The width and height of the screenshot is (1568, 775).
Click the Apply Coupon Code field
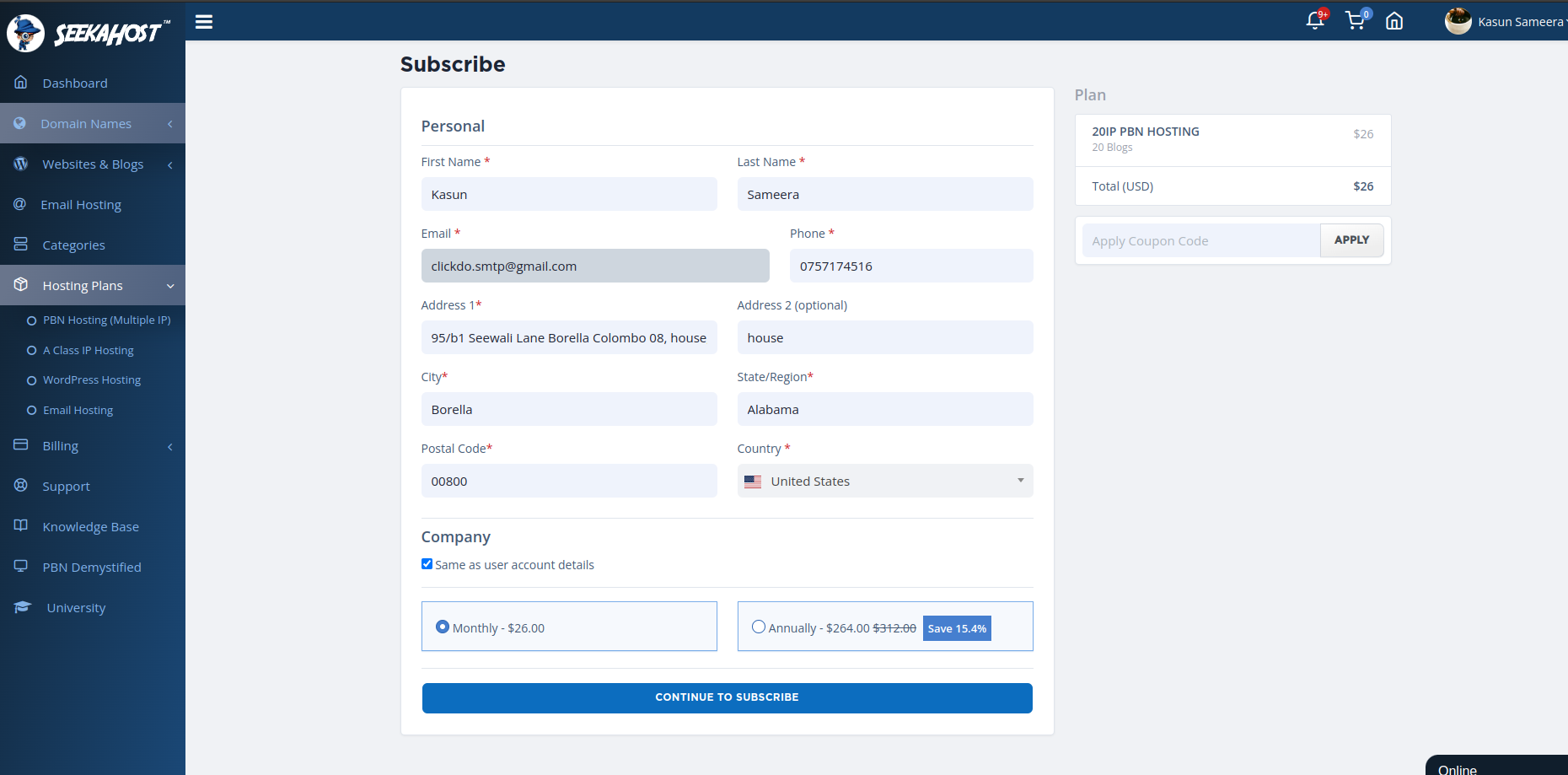(x=1200, y=241)
